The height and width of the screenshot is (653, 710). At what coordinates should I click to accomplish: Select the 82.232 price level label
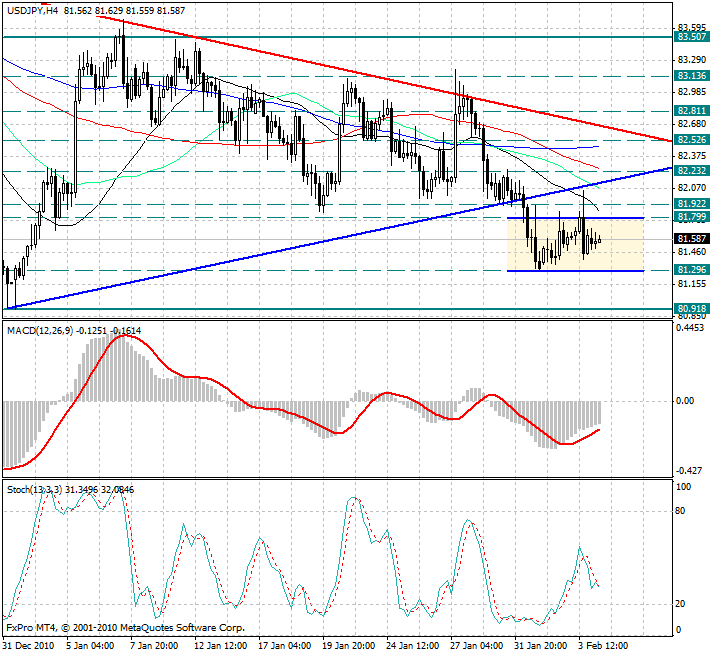(691, 171)
